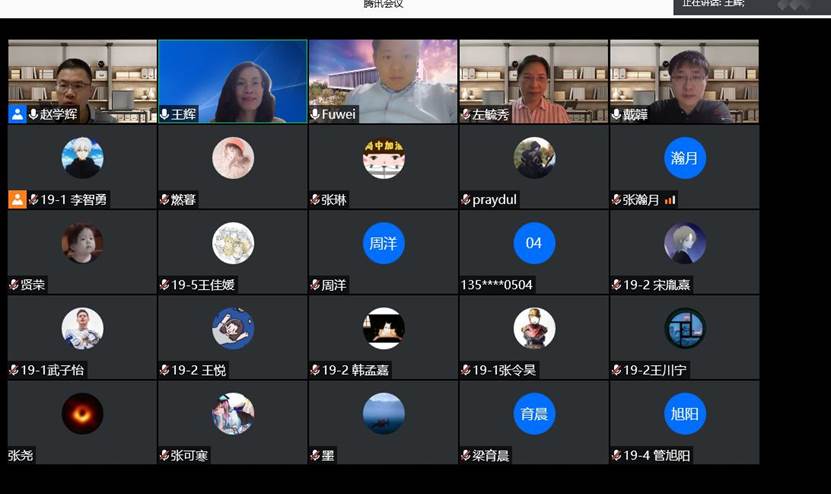This screenshot has width=831, height=494.
Task: Click the 腾讯会议 title at top
Action: pos(384,5)
